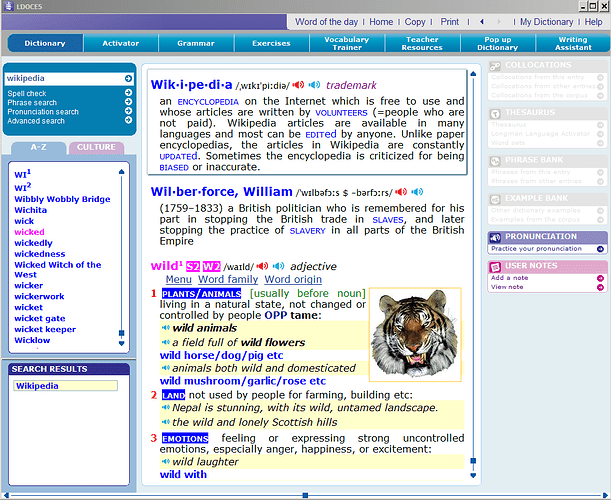611x500 pixels.
Task: Switch to the Activator tab
Action: coord(120,43)
